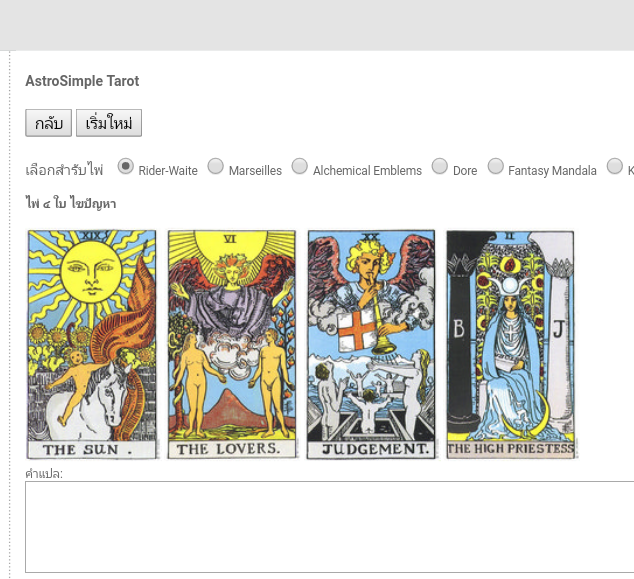The image size is (634, 579).
Task: Choose the Fantasy Mandala deck option
Action: click(495, 166)
